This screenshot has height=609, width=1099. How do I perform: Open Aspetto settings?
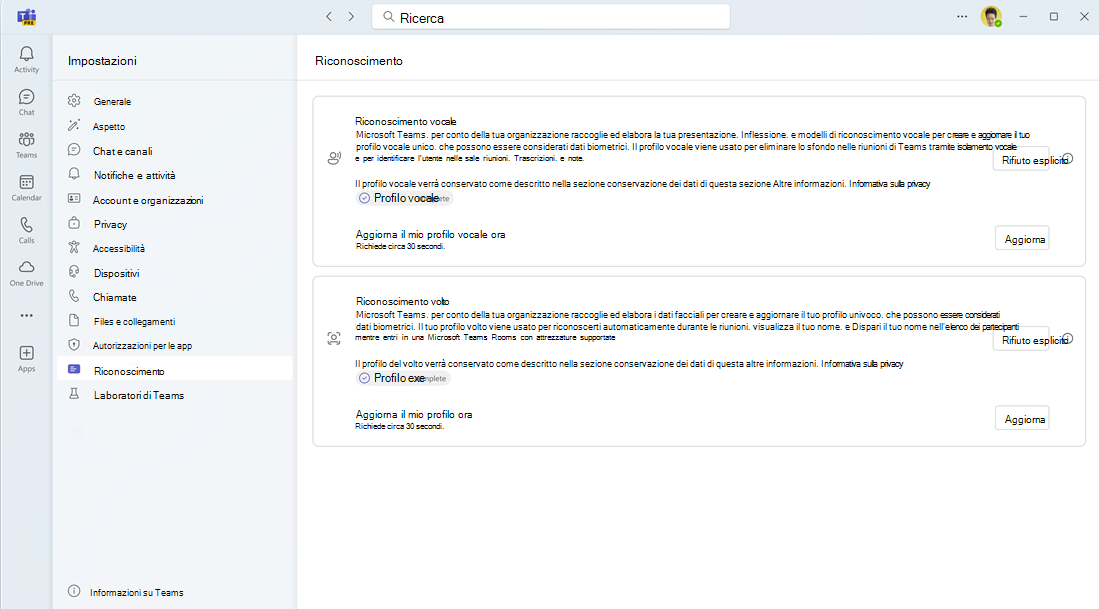coord(175,126)
